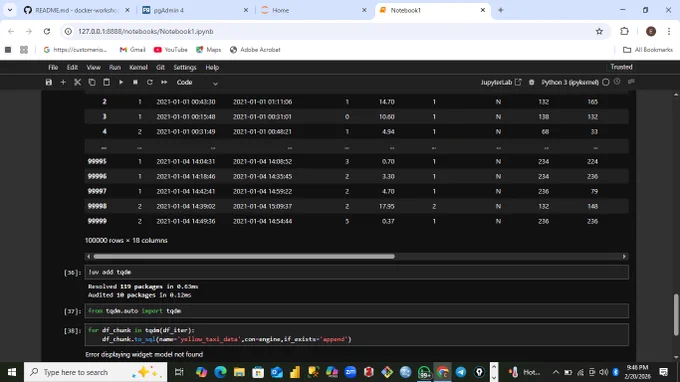Image resolution: width=680 pixels, height=382 pixels.
Task: Switch kernel via Python 3 (ipykernel)
Action: pyautogui.click(x=570, y=82)
